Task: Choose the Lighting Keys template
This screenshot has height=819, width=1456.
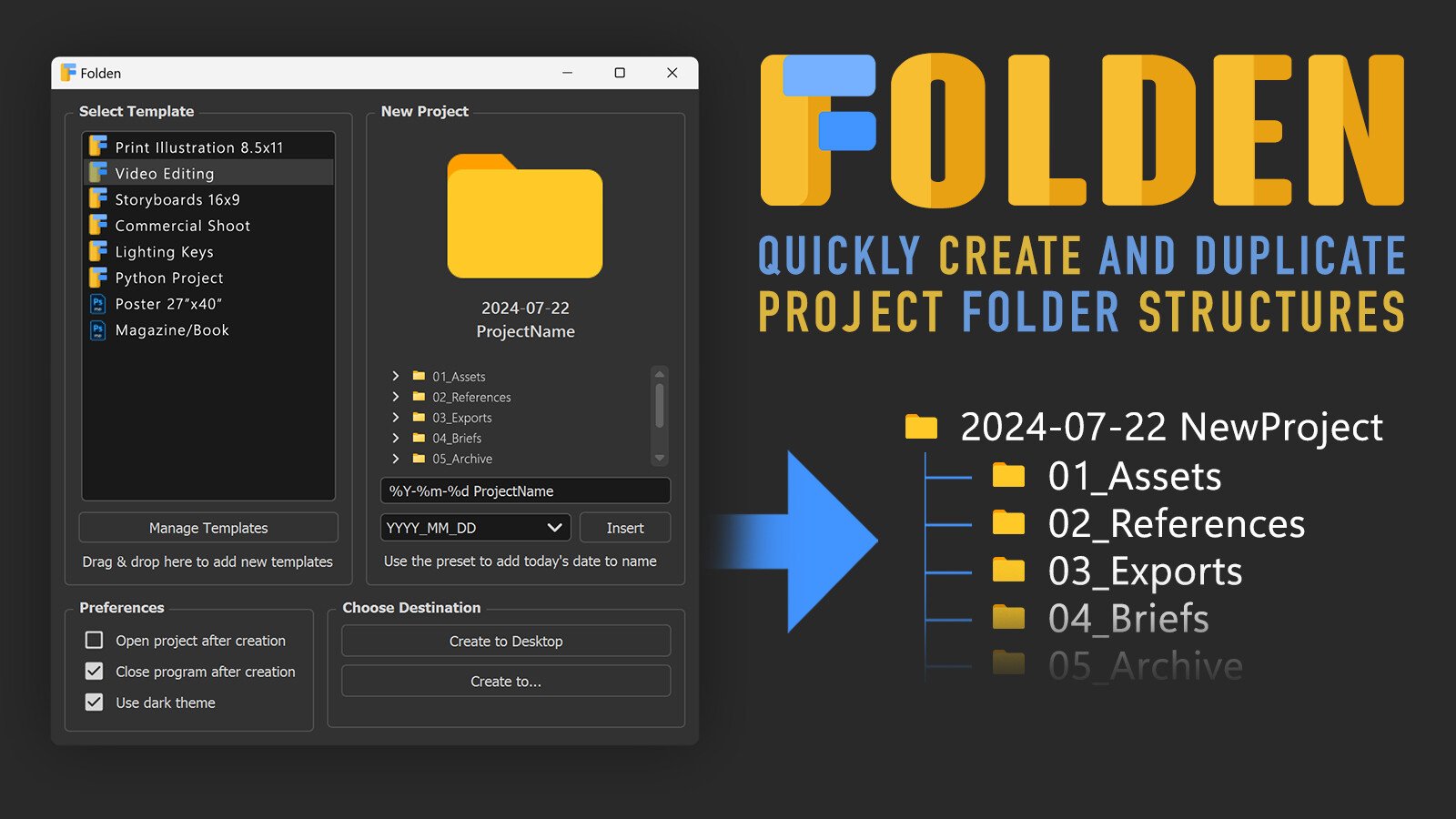Action: click(x=208, y=252)
